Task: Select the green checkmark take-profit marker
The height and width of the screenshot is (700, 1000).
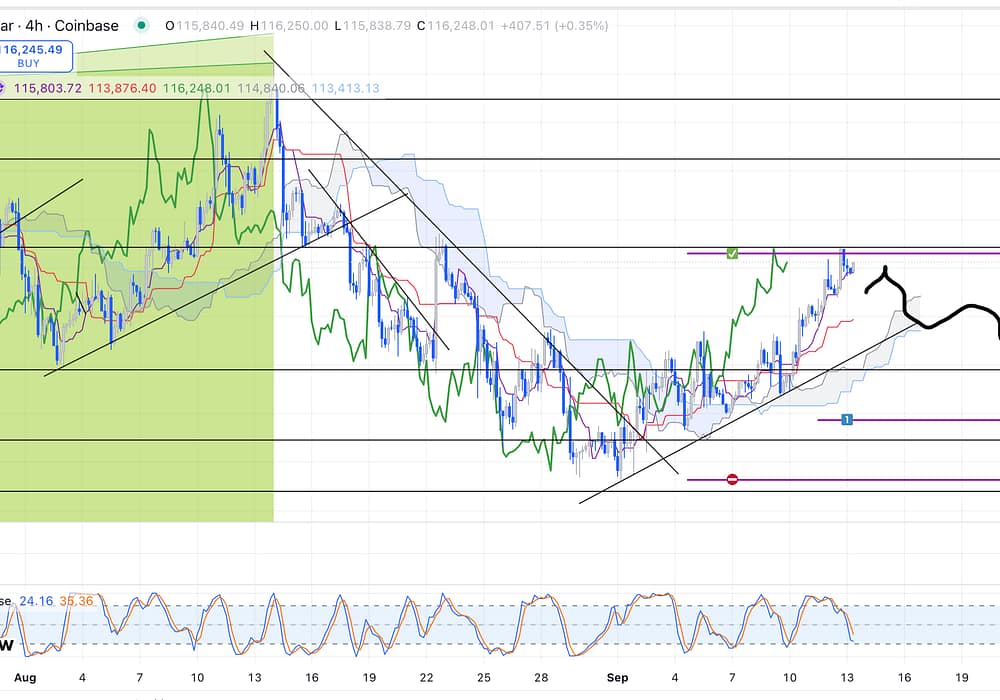Action: tap(732, 254)
